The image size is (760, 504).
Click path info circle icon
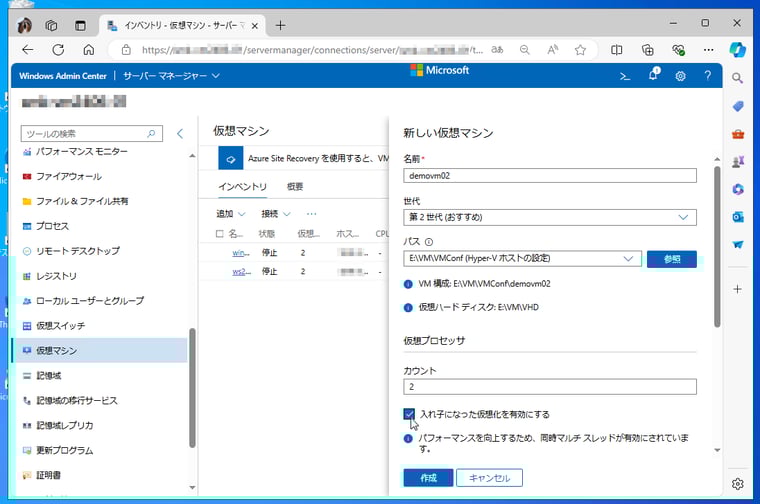[x=429, y=242]
